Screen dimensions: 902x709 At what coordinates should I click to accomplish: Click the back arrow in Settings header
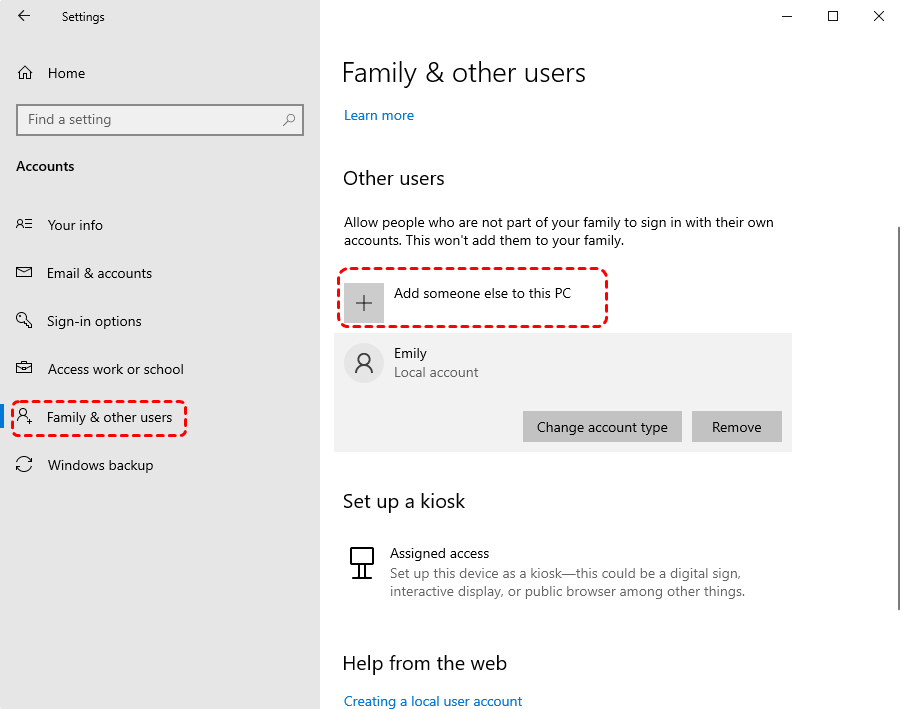pyautogui.click(x=24, y=16)
